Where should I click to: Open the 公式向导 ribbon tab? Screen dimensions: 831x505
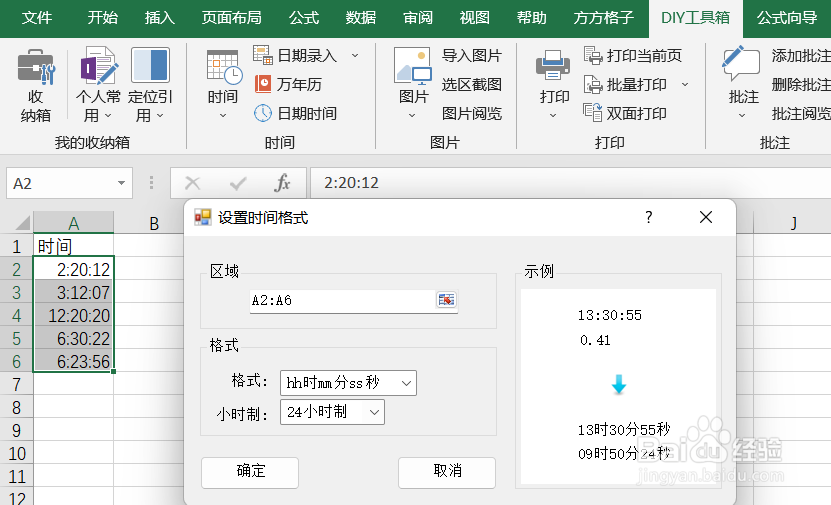point(787,18)
